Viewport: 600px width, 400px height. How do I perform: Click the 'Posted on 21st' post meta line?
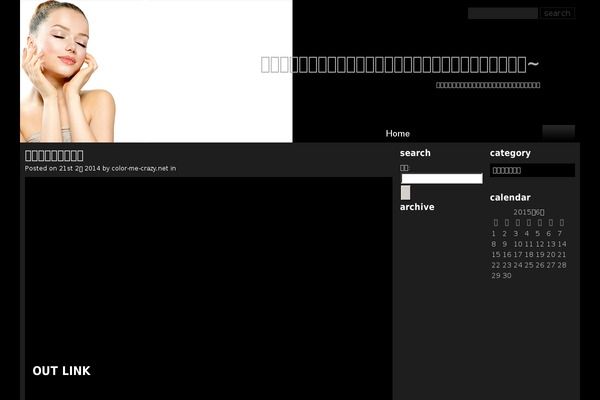point(100,168)
